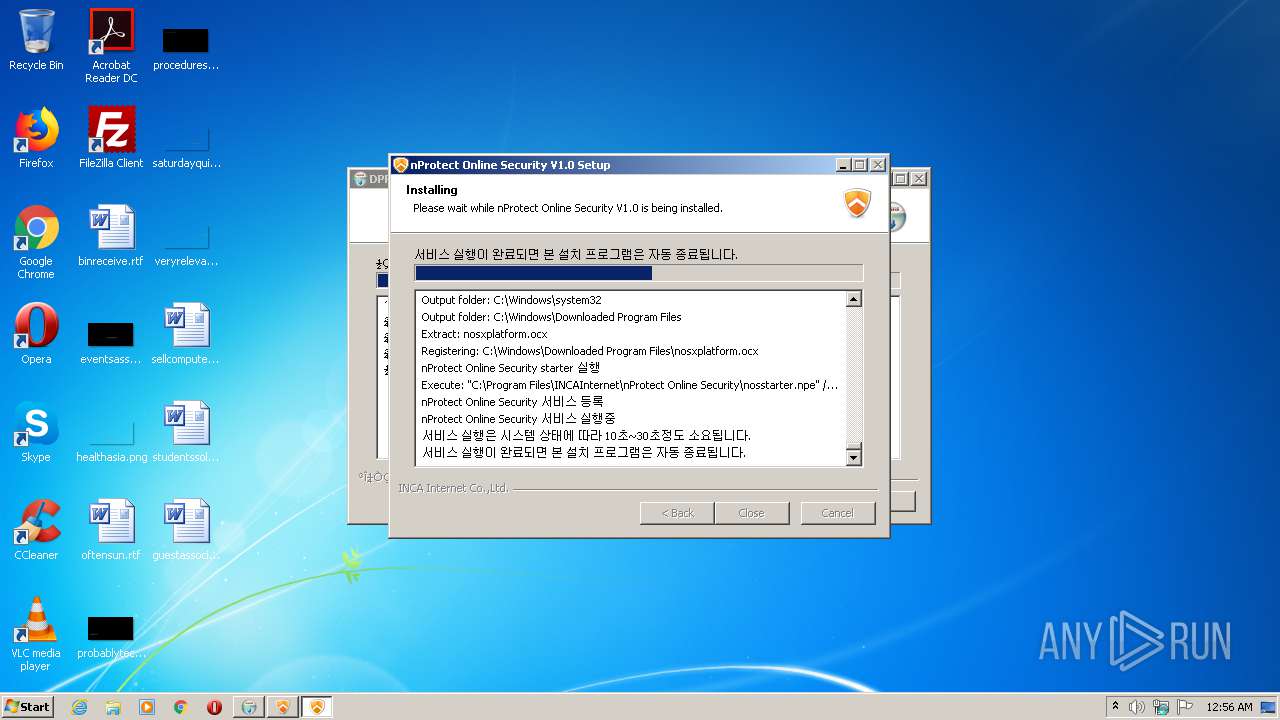
Task: Click the install log scroll up arrow
Action: (853, 299)
